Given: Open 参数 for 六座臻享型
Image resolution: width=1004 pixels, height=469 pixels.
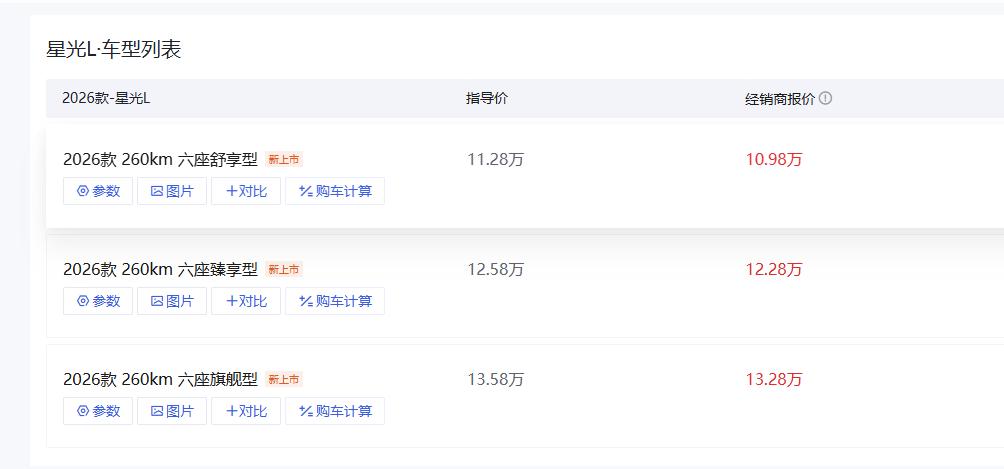Looking at the screenshot, I should pos(98,301).
